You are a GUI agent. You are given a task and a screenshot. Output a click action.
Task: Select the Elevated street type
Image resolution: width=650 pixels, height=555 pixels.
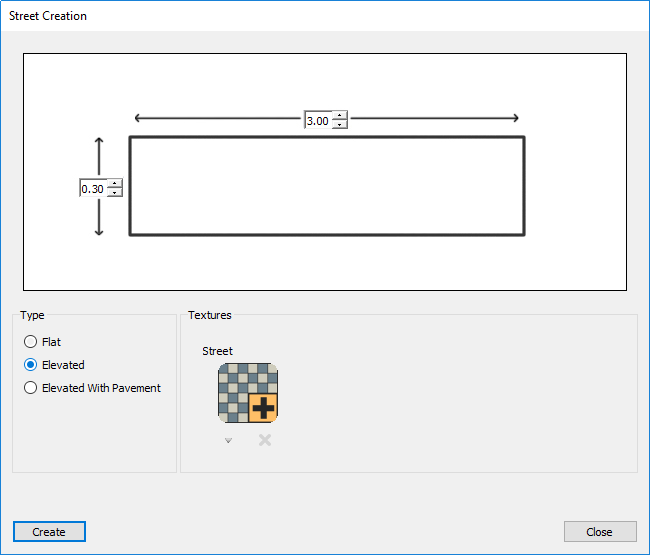coord(54,365)
